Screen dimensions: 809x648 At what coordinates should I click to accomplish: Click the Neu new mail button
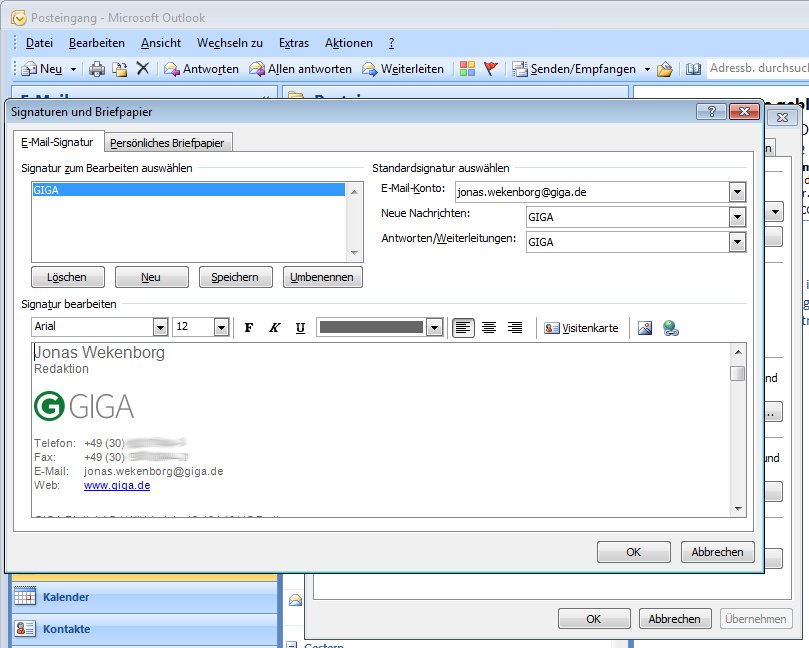[42, 69]
